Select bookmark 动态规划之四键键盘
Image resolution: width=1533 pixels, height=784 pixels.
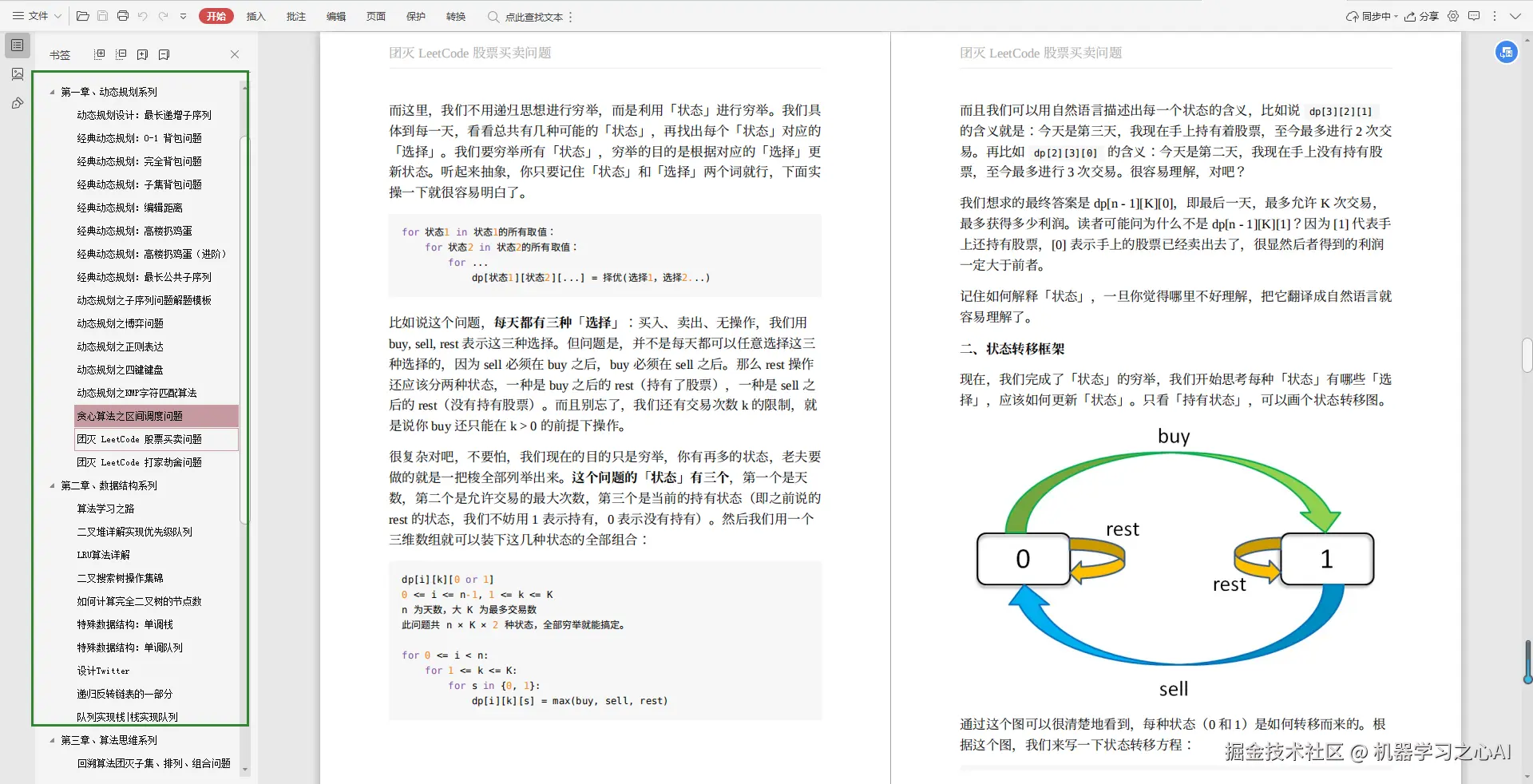121,370
